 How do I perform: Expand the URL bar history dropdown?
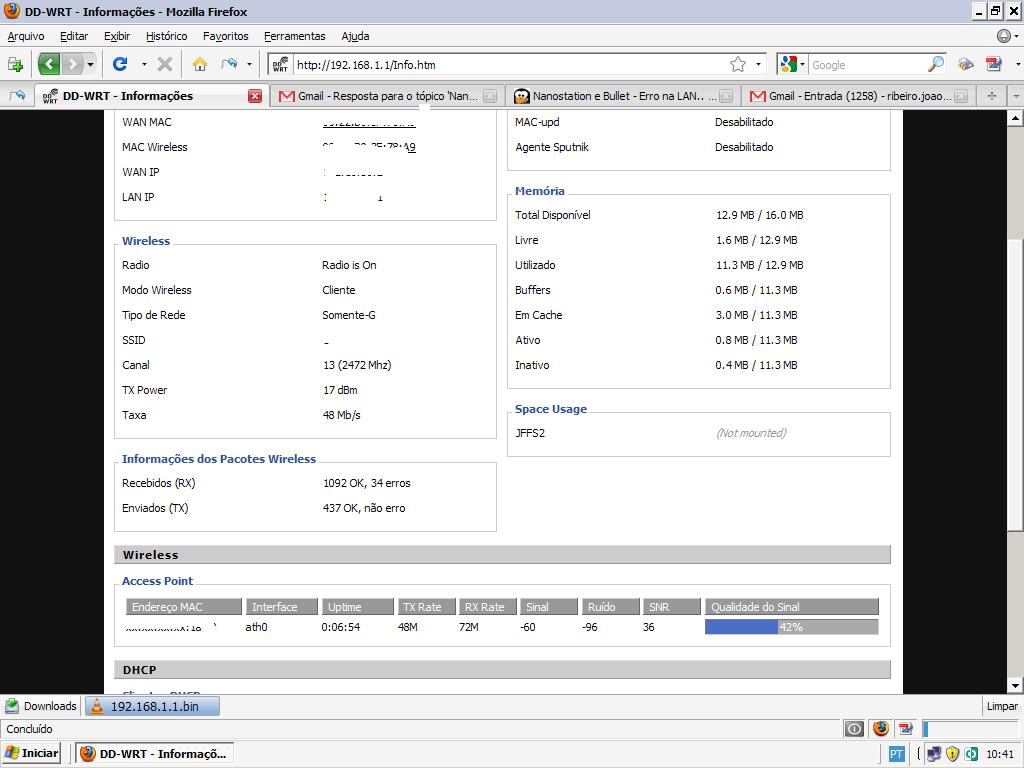coord(758,64)
